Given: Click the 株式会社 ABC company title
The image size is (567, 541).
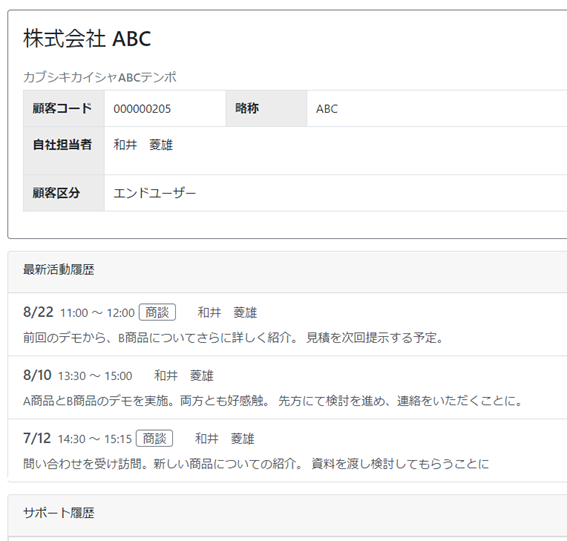Looking at the screenshot, I should point(87,38).
